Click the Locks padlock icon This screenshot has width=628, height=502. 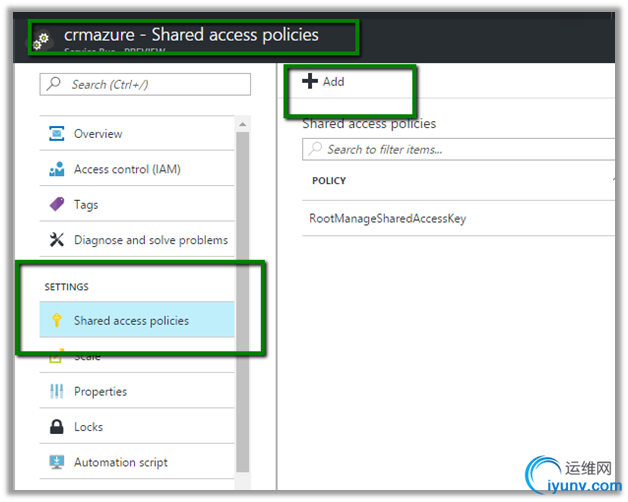click(x=56, y=427)
